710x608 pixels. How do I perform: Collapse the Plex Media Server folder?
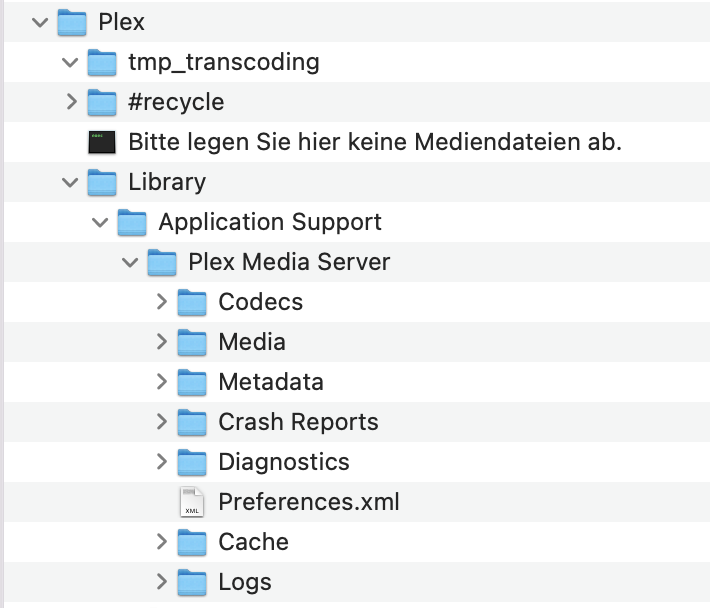pyautogui.click(x=130, y=262)
